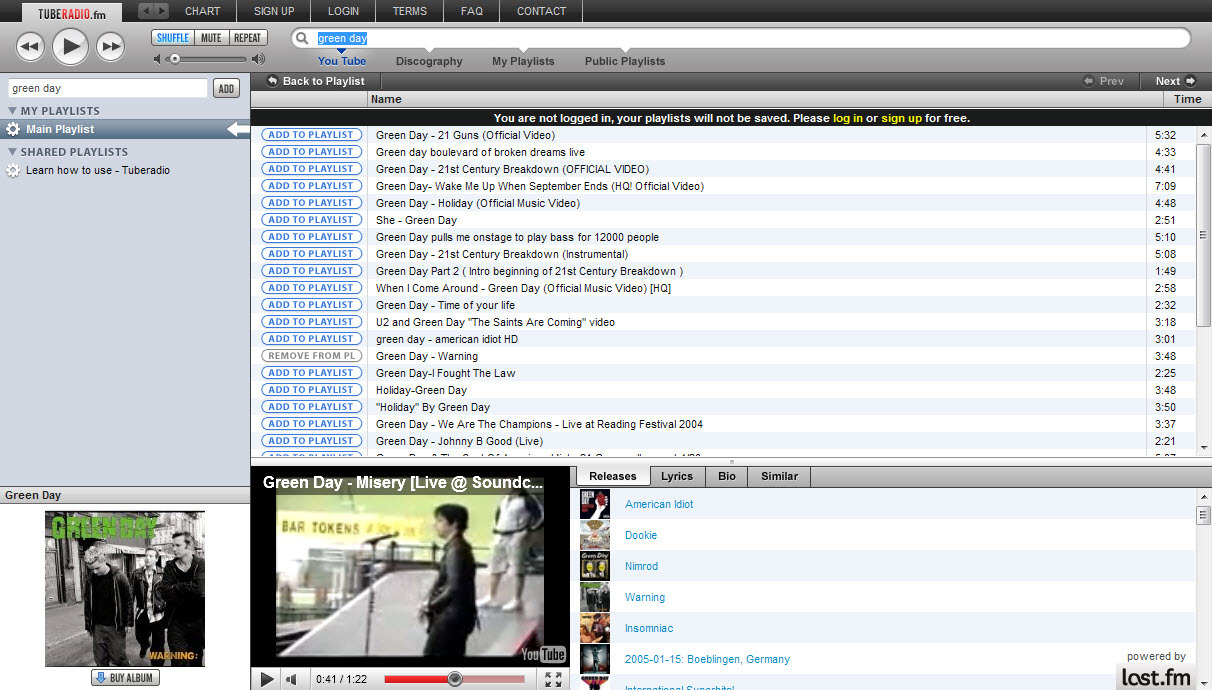
Task: Skip forward with the fast-forward button
Action: click(110, 46)
